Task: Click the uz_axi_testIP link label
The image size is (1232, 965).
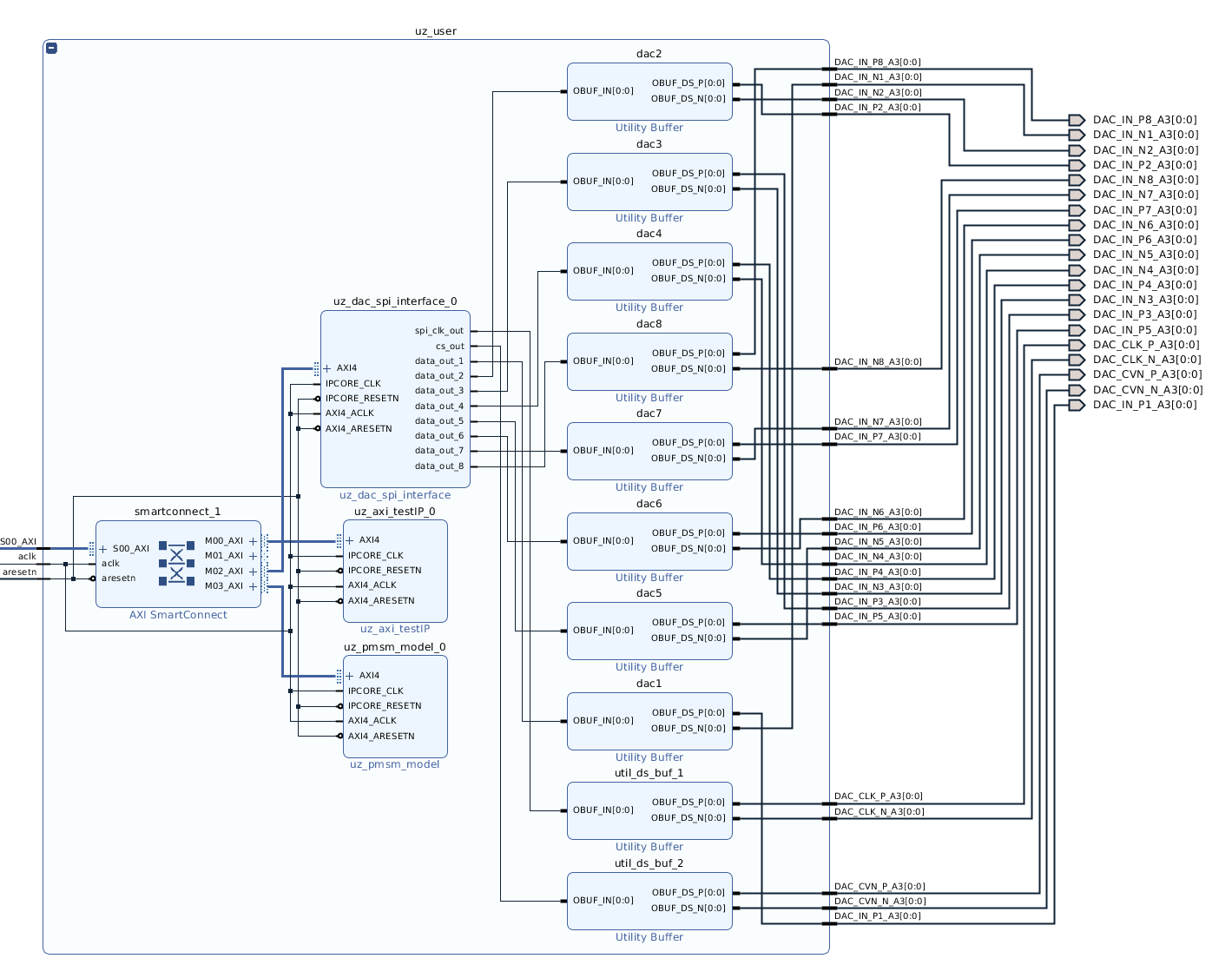Action: [x=395, y=629]
